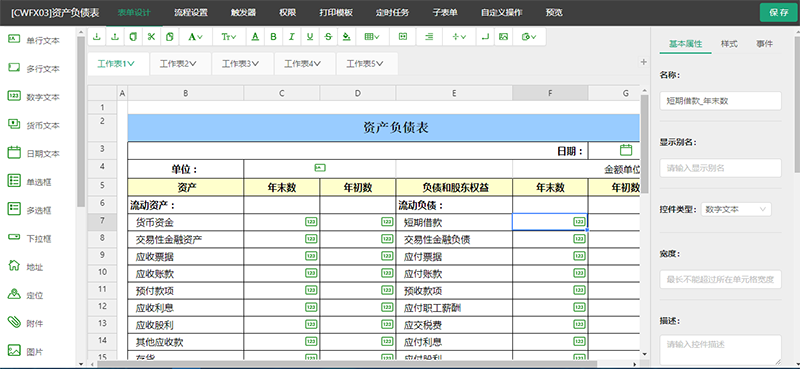
Task: Click the copy icon left of scissors
Action: (133, 37)
